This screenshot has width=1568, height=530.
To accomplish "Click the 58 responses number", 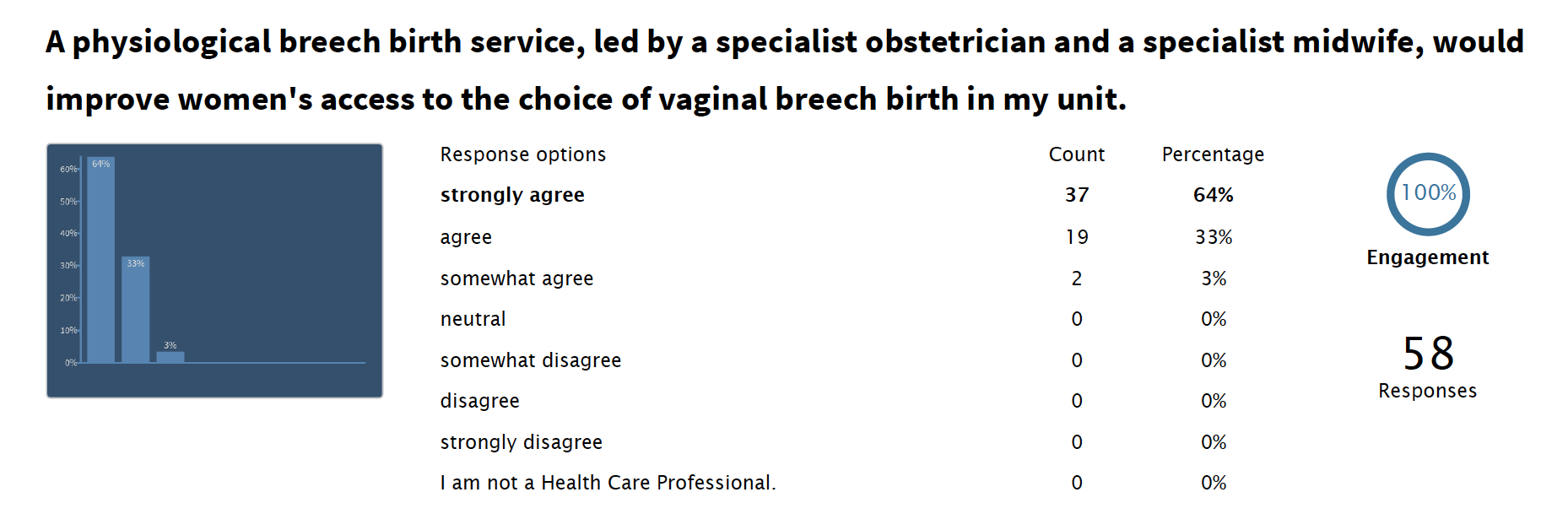I will (x=1428, y=353).
